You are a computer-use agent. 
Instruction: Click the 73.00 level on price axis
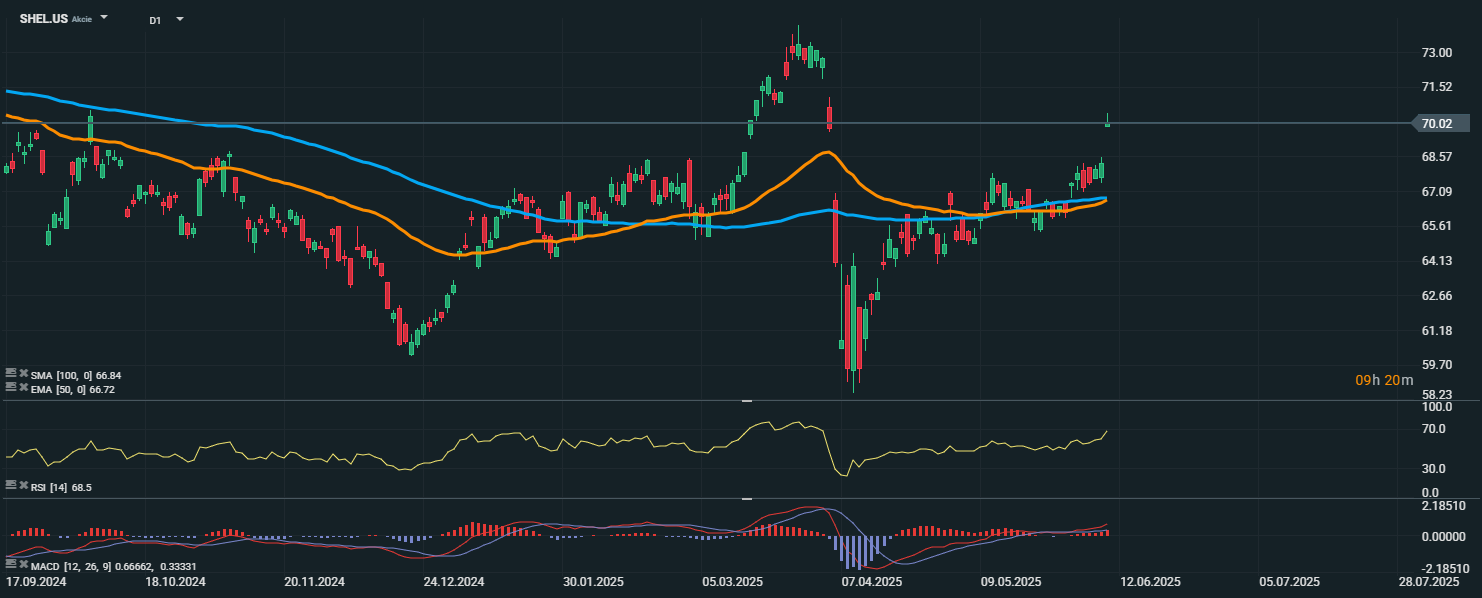pyautogui.click(x=1437, y=52)
